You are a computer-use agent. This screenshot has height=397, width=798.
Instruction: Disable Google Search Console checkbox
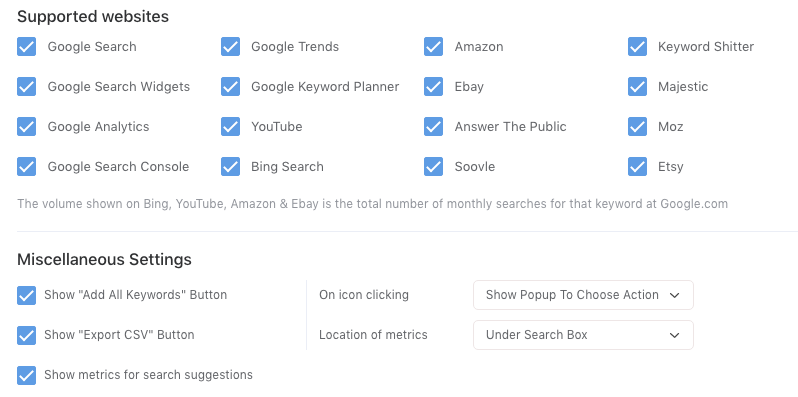(26, 167)
